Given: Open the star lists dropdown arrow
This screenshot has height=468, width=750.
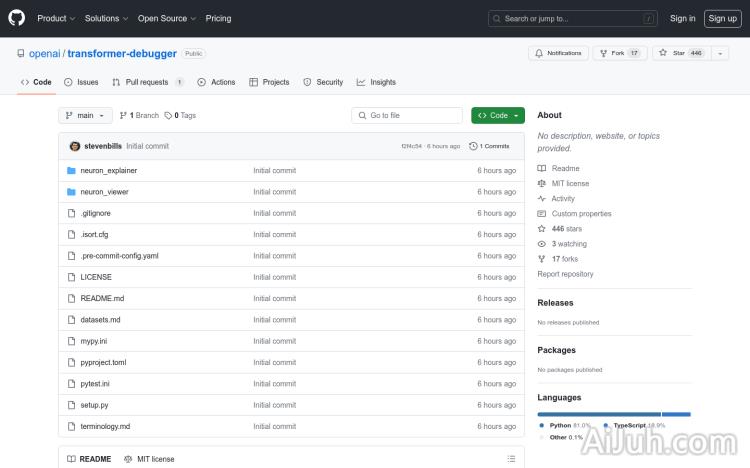Looking at the screenshot, I should tap(720, 53).
